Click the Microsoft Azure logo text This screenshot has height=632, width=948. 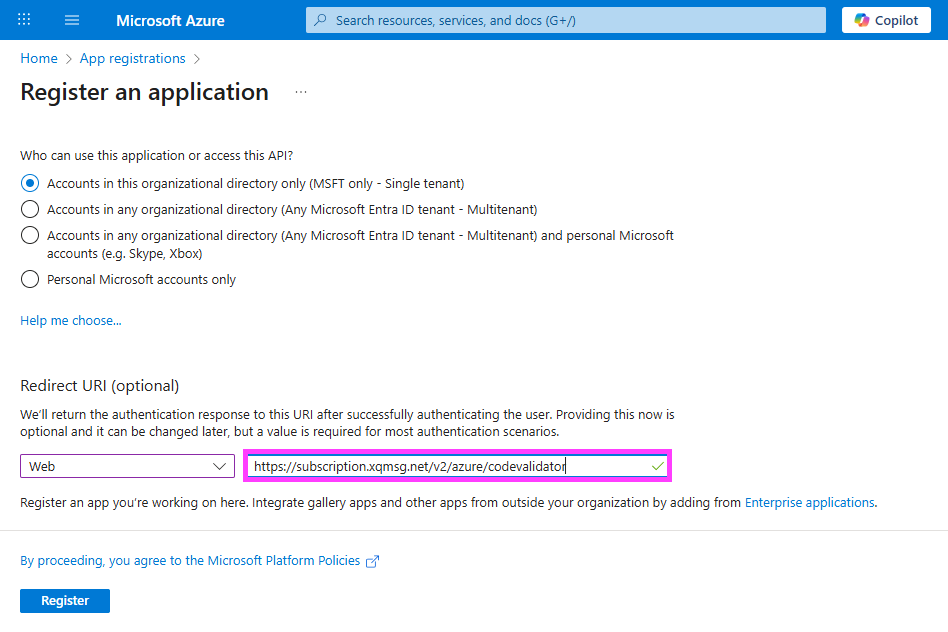pyautogui.click(x=170, y=20)
